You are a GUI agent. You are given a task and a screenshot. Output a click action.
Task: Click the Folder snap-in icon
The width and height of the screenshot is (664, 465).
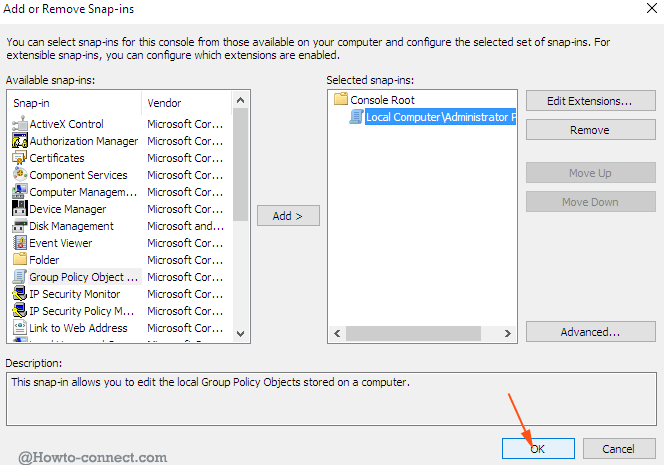19,259
